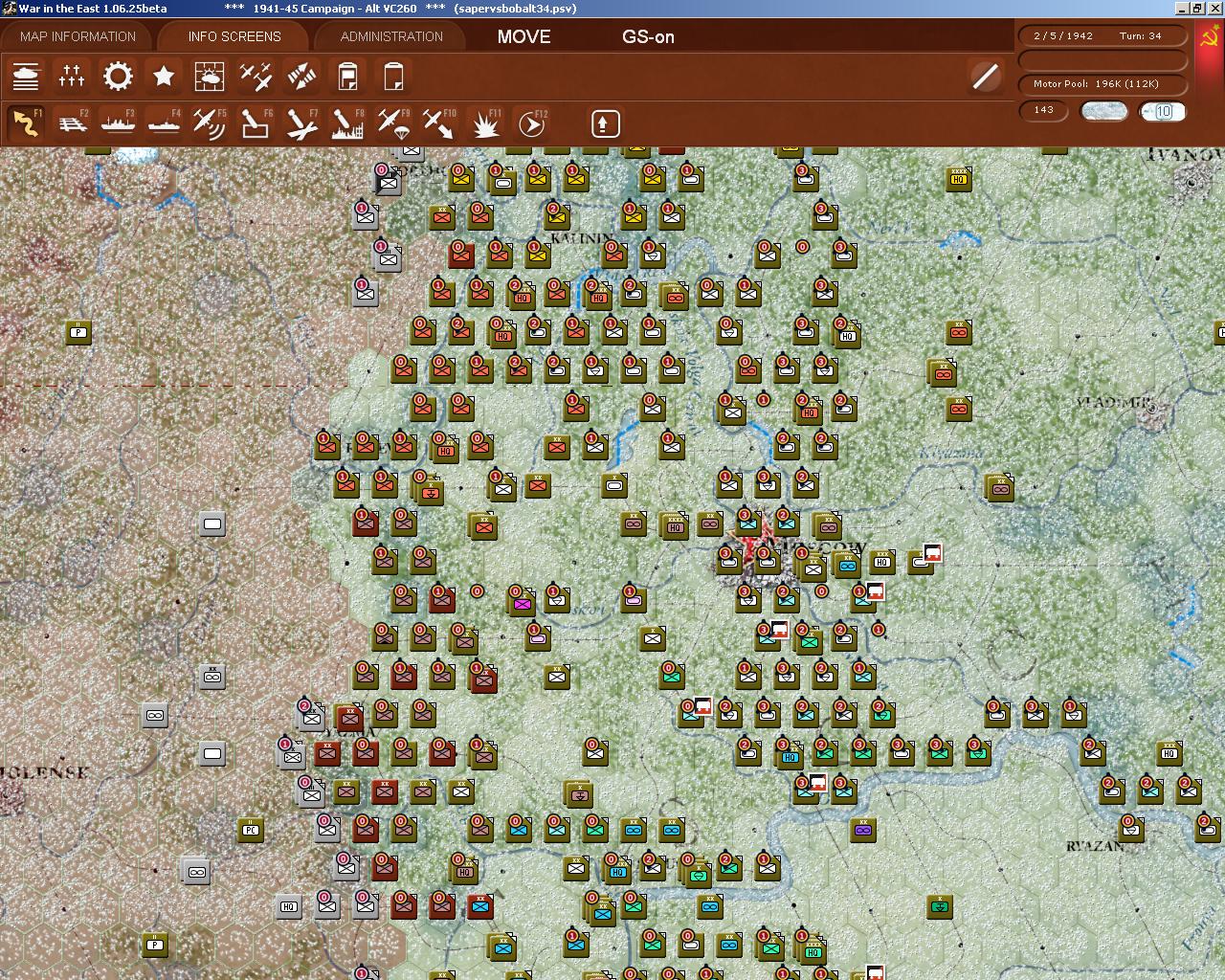
Task: Click the end turn arrow (F12)
Action: click(x=531, y=123)
